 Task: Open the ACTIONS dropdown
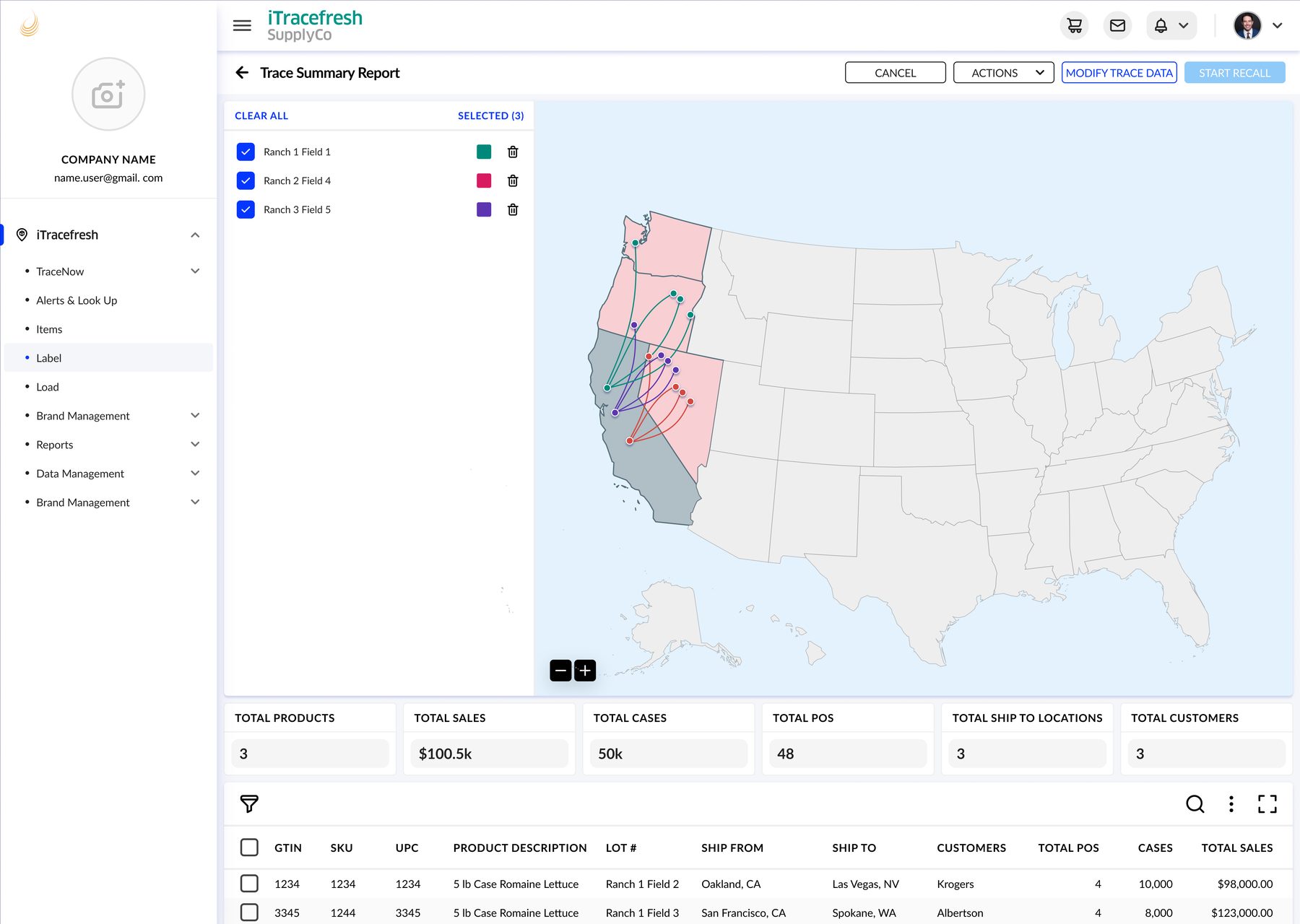1003,73
